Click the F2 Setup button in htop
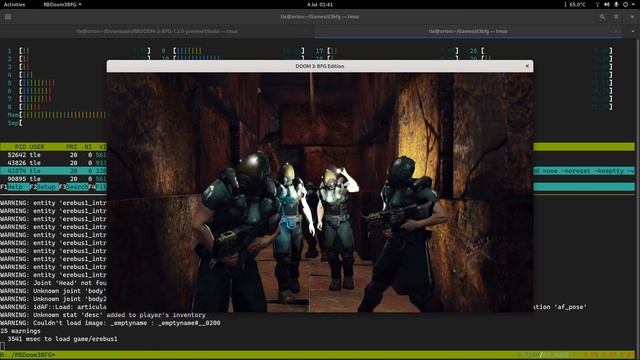 pos(44,187)
